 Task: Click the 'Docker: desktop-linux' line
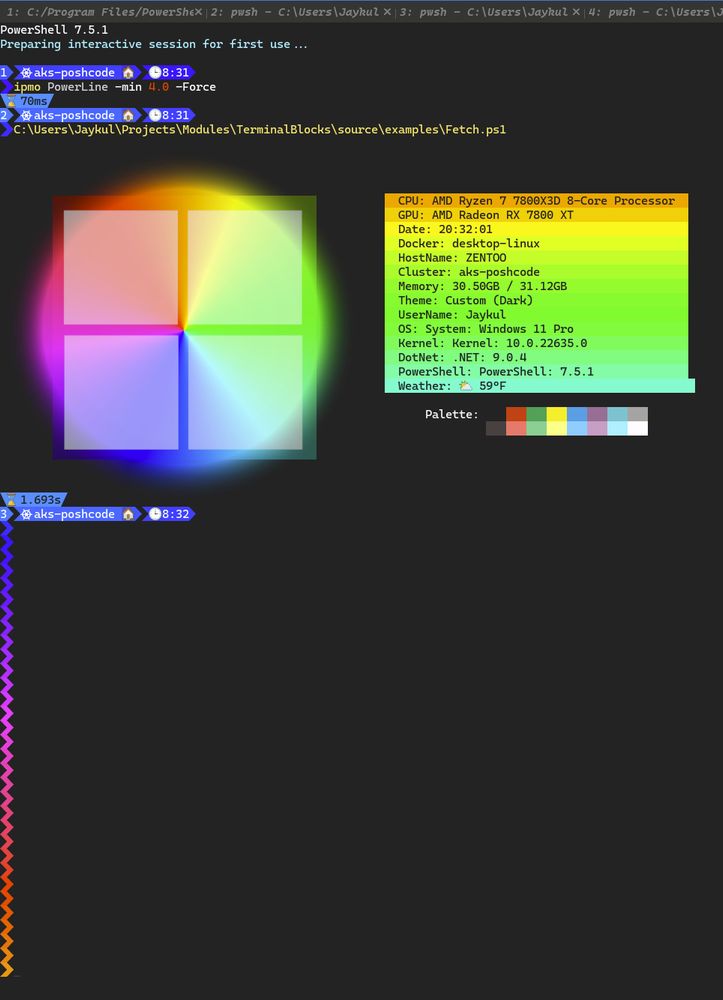pos(536,244)
